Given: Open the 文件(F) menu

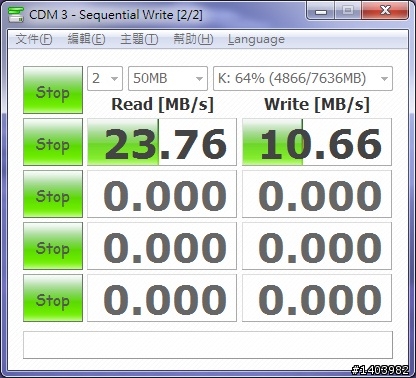Looking at the screenshot, I should (34, 39).
